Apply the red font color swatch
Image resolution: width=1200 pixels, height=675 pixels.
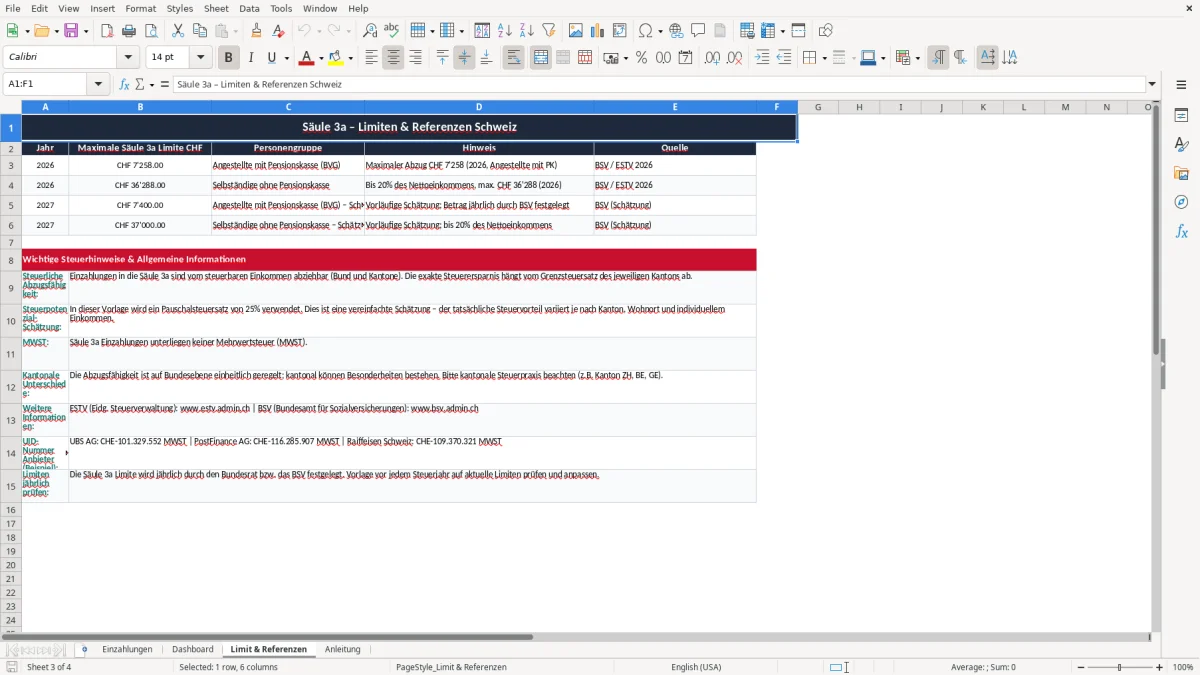tap(306, 58)
